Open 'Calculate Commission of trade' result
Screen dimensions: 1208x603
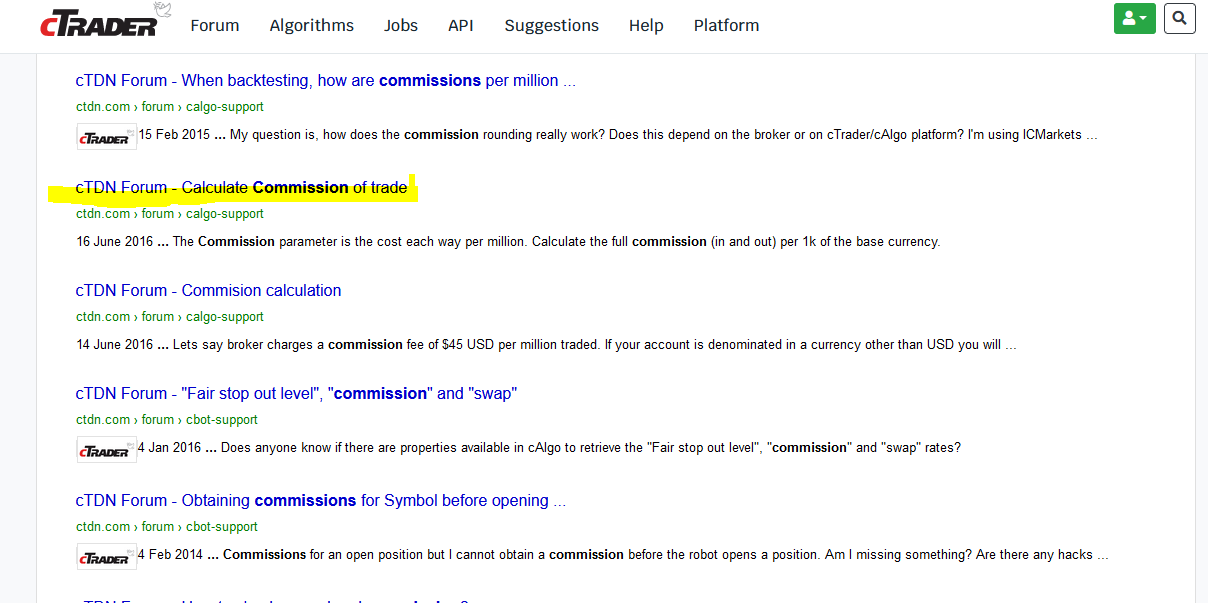coord(242,188)
